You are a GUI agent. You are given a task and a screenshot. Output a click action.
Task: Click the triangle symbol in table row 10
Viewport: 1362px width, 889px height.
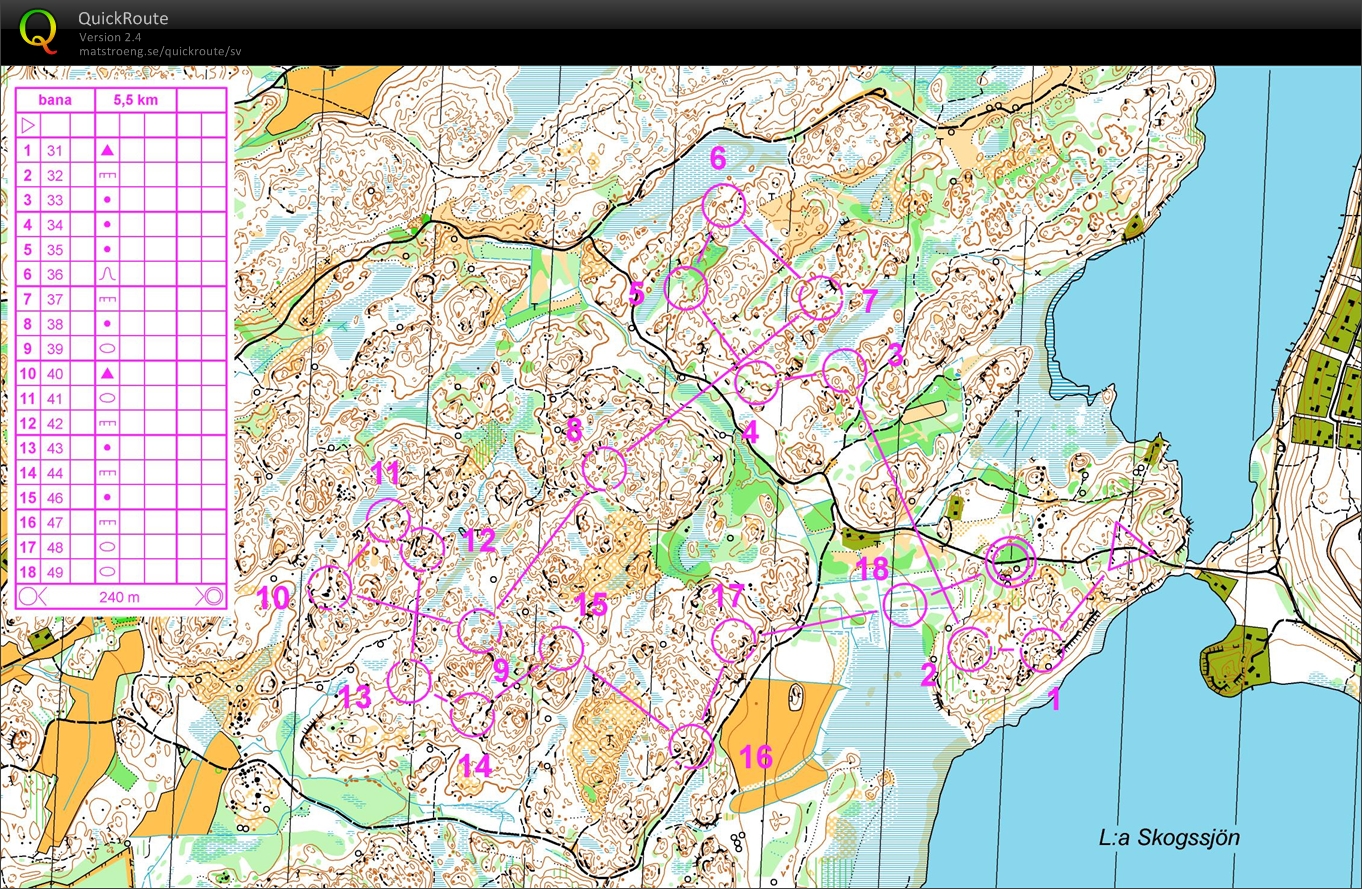(107, 373)
